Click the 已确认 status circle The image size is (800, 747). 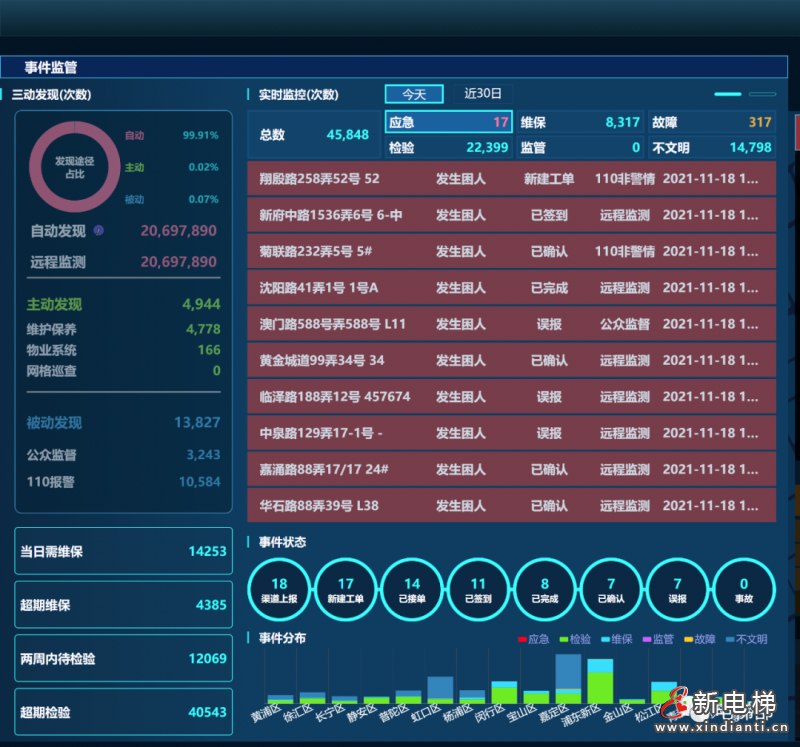click(x=611, y=589)
